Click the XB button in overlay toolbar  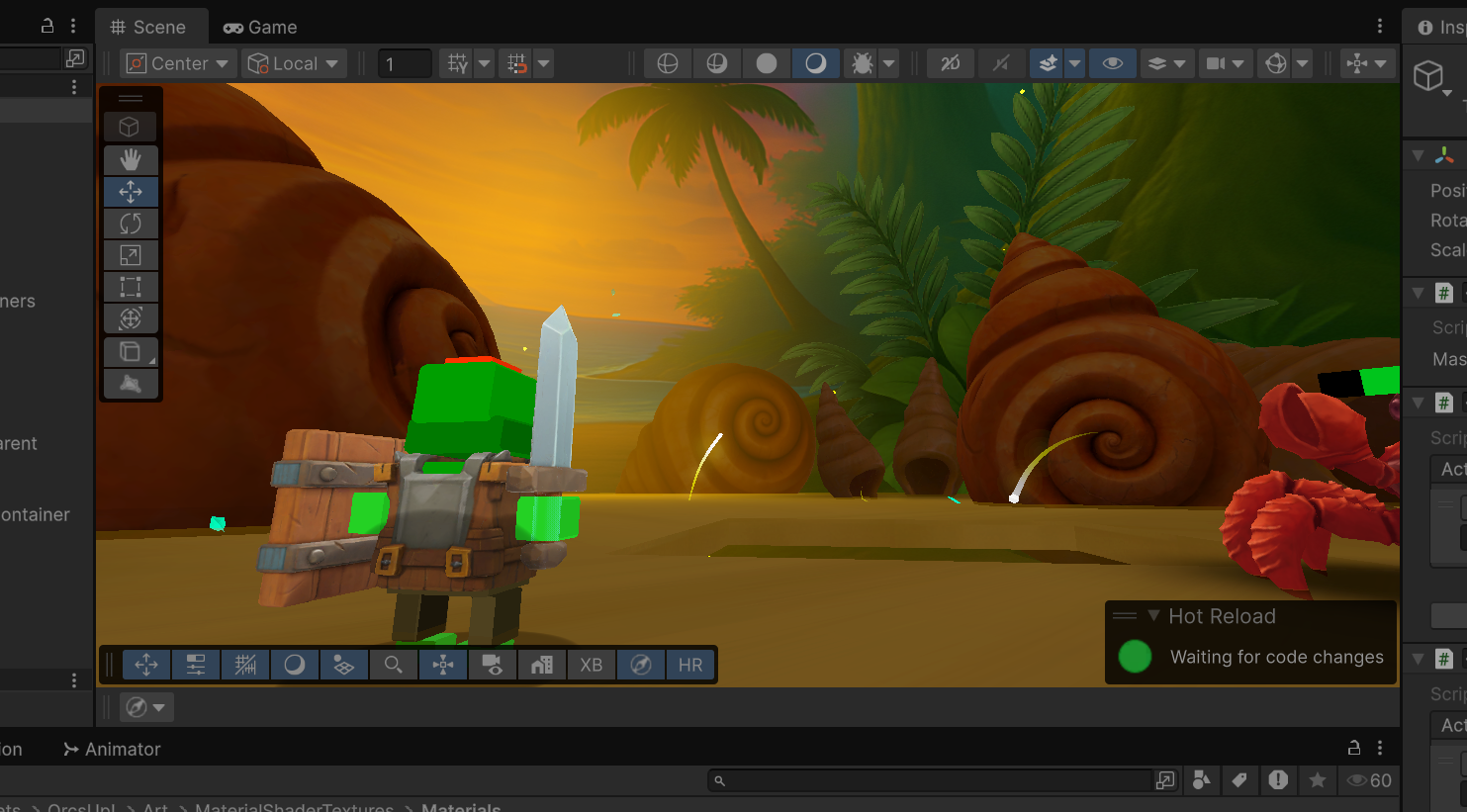(591, 665)
